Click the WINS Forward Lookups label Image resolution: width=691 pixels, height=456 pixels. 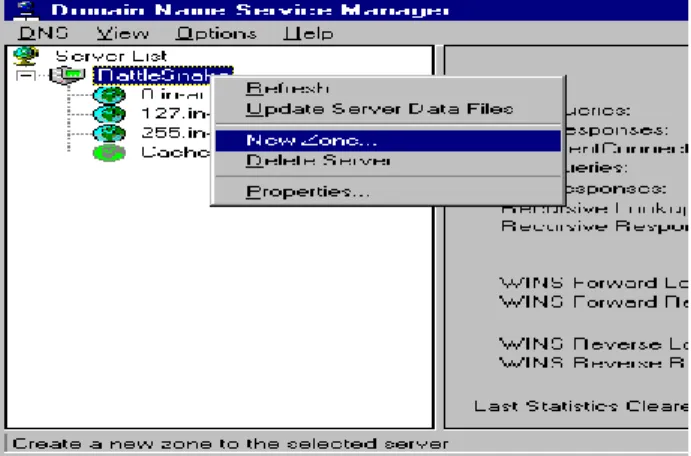(593, 283)
